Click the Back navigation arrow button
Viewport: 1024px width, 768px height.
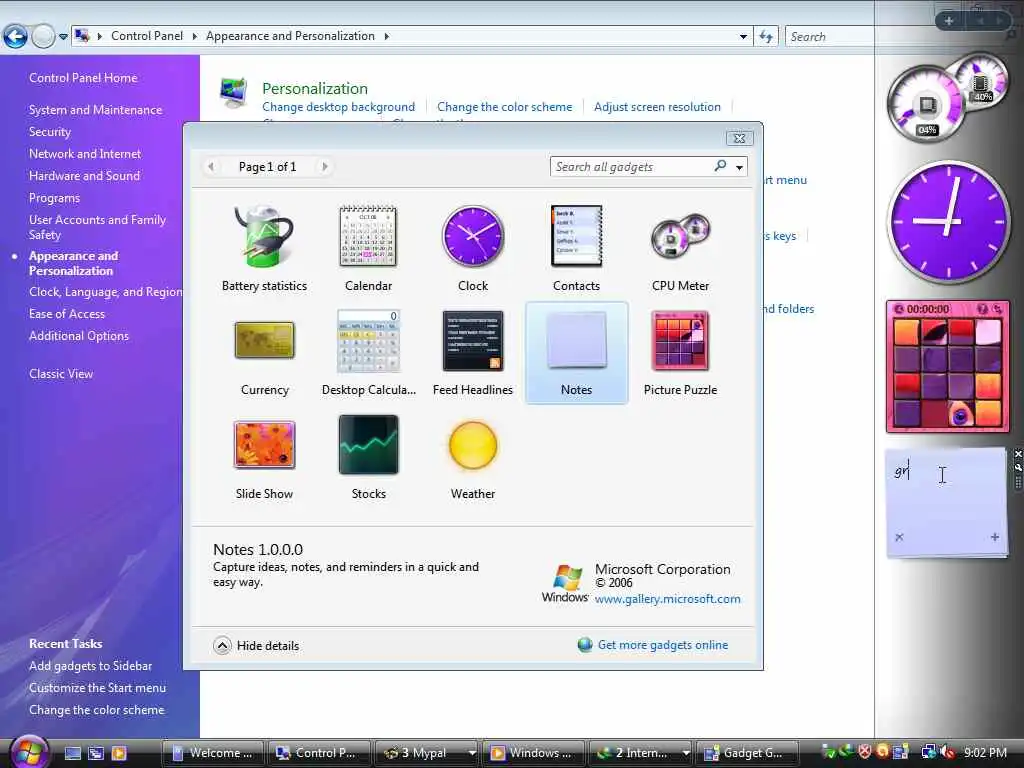tap(15, 37)
